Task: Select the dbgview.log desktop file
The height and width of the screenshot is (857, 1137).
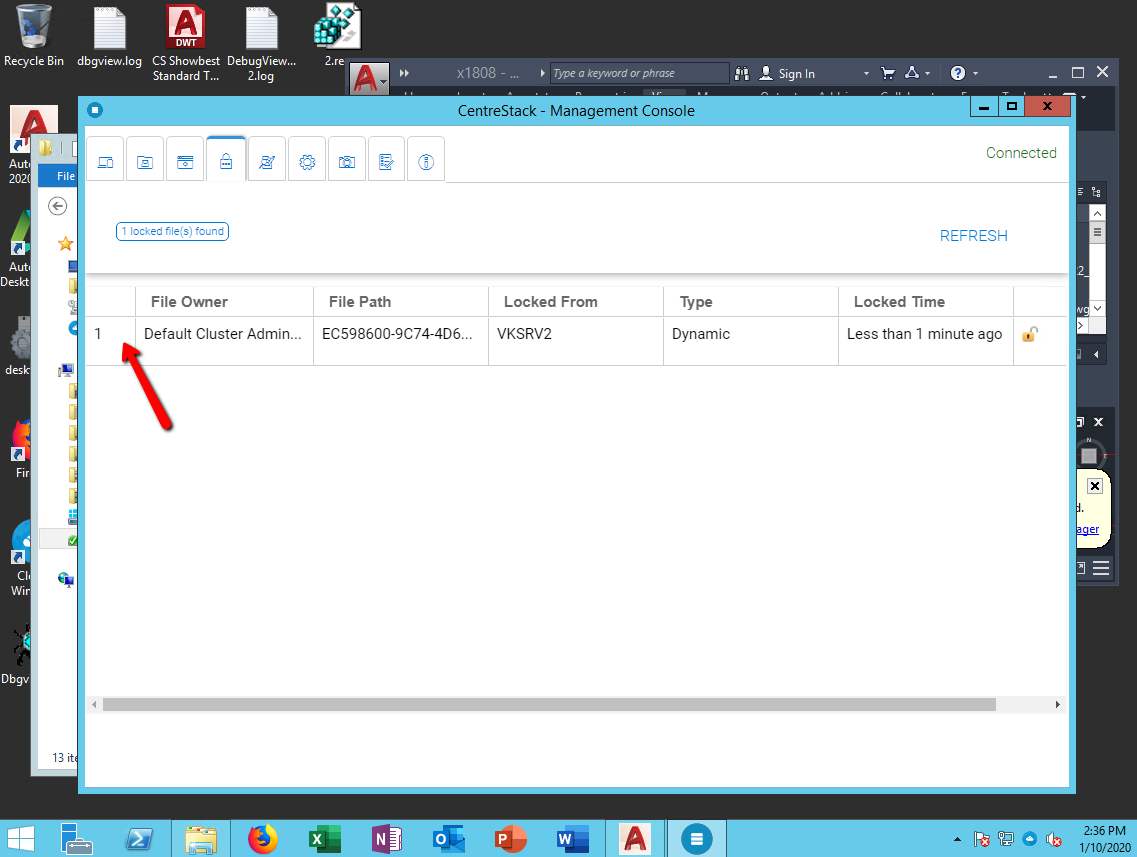Action: [109, 36]
